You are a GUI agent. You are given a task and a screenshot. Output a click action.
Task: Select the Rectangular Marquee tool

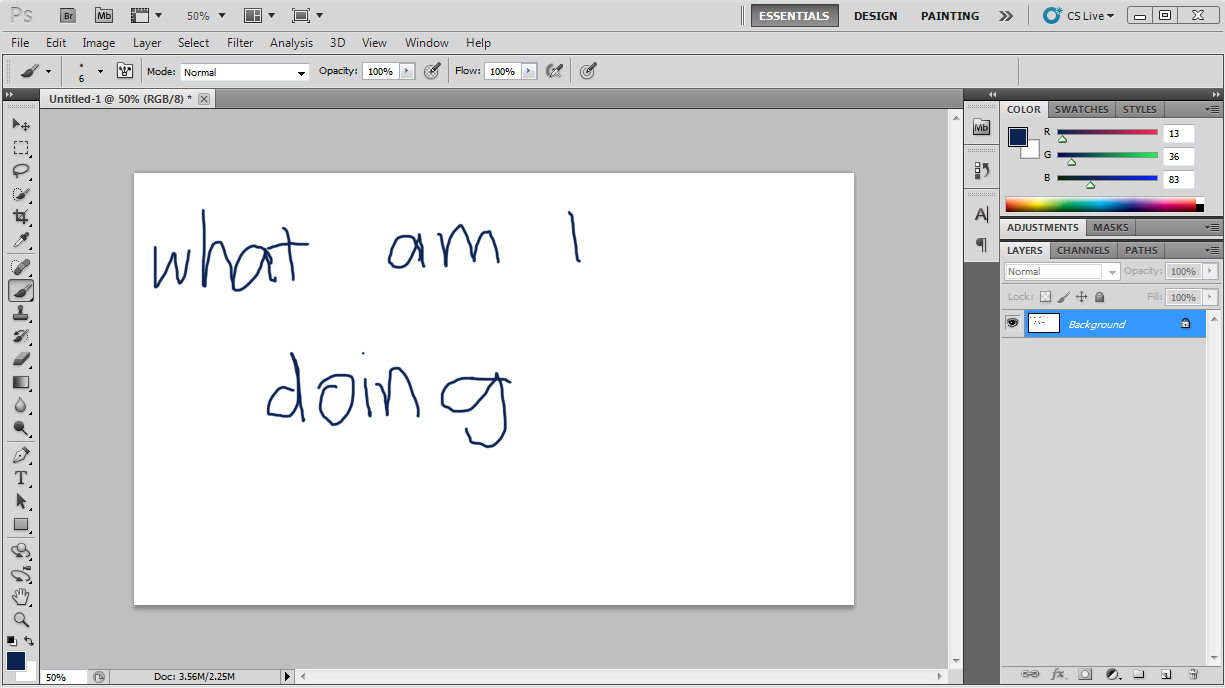coord(21,148)
